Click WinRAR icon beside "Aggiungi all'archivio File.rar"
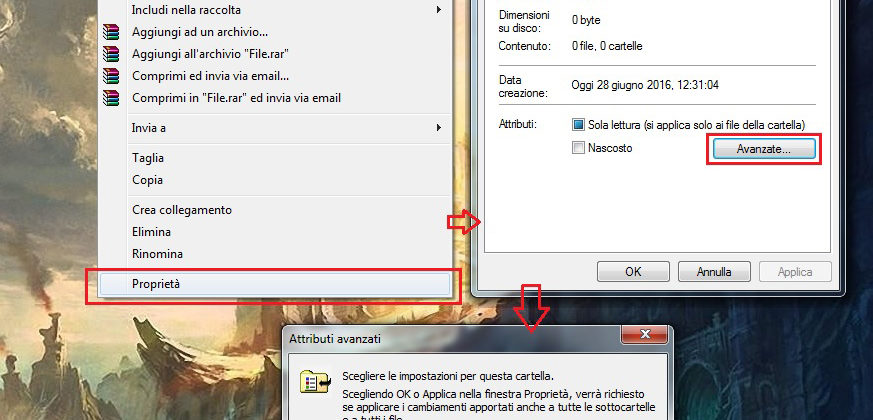 tap(111, 54)
